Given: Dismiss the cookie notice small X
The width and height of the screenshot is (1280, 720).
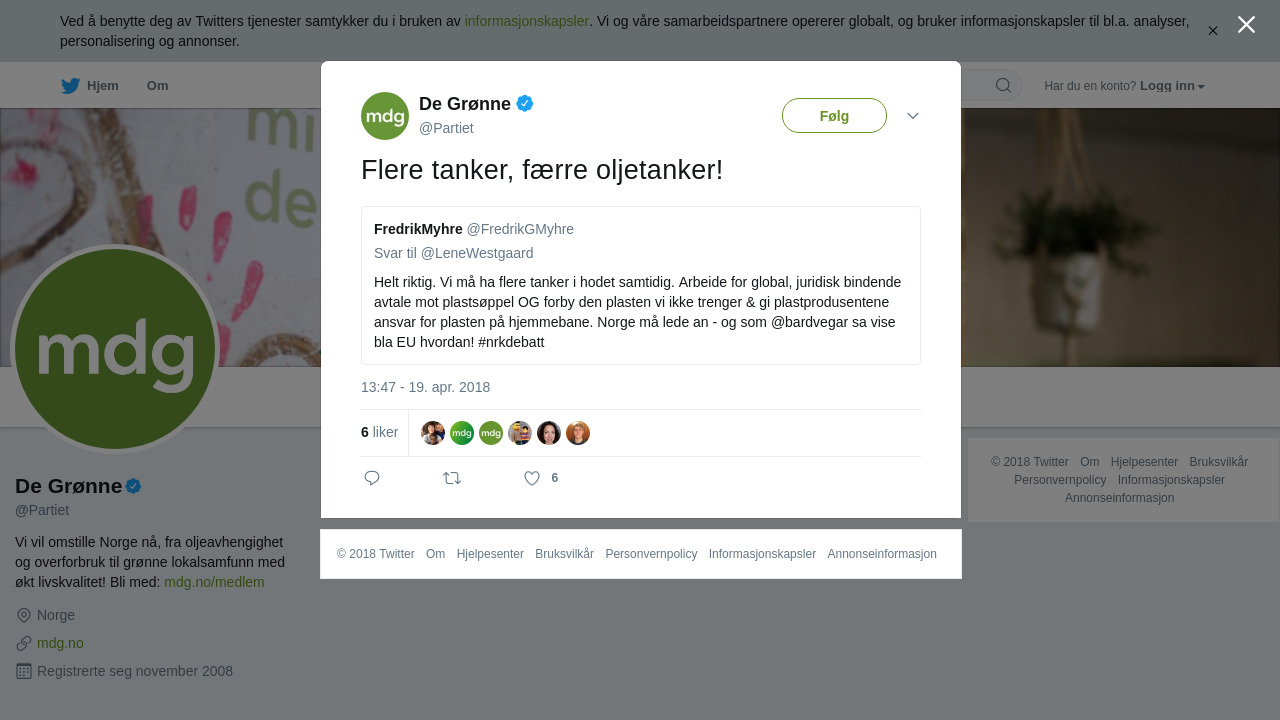Looking at the screenshot, I should pyautogui.click(x=1212, y=31).
